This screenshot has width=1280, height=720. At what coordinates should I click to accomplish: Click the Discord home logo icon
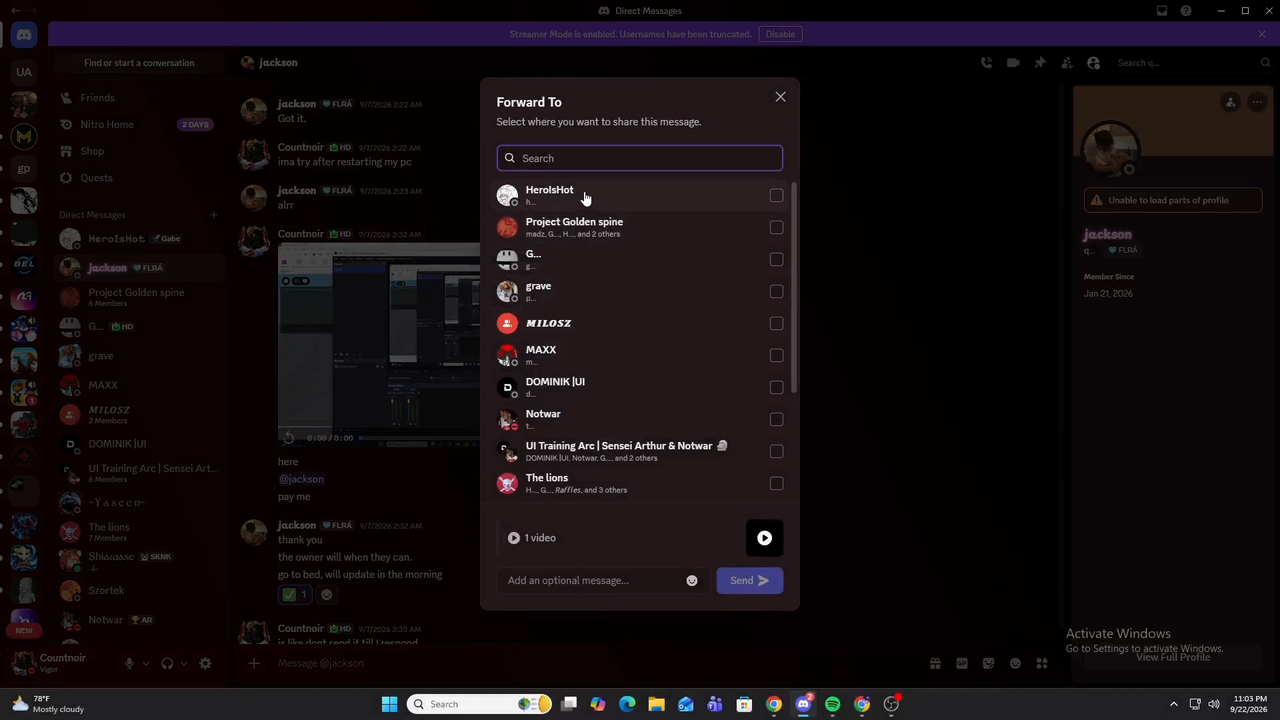(x=24, y=35)
